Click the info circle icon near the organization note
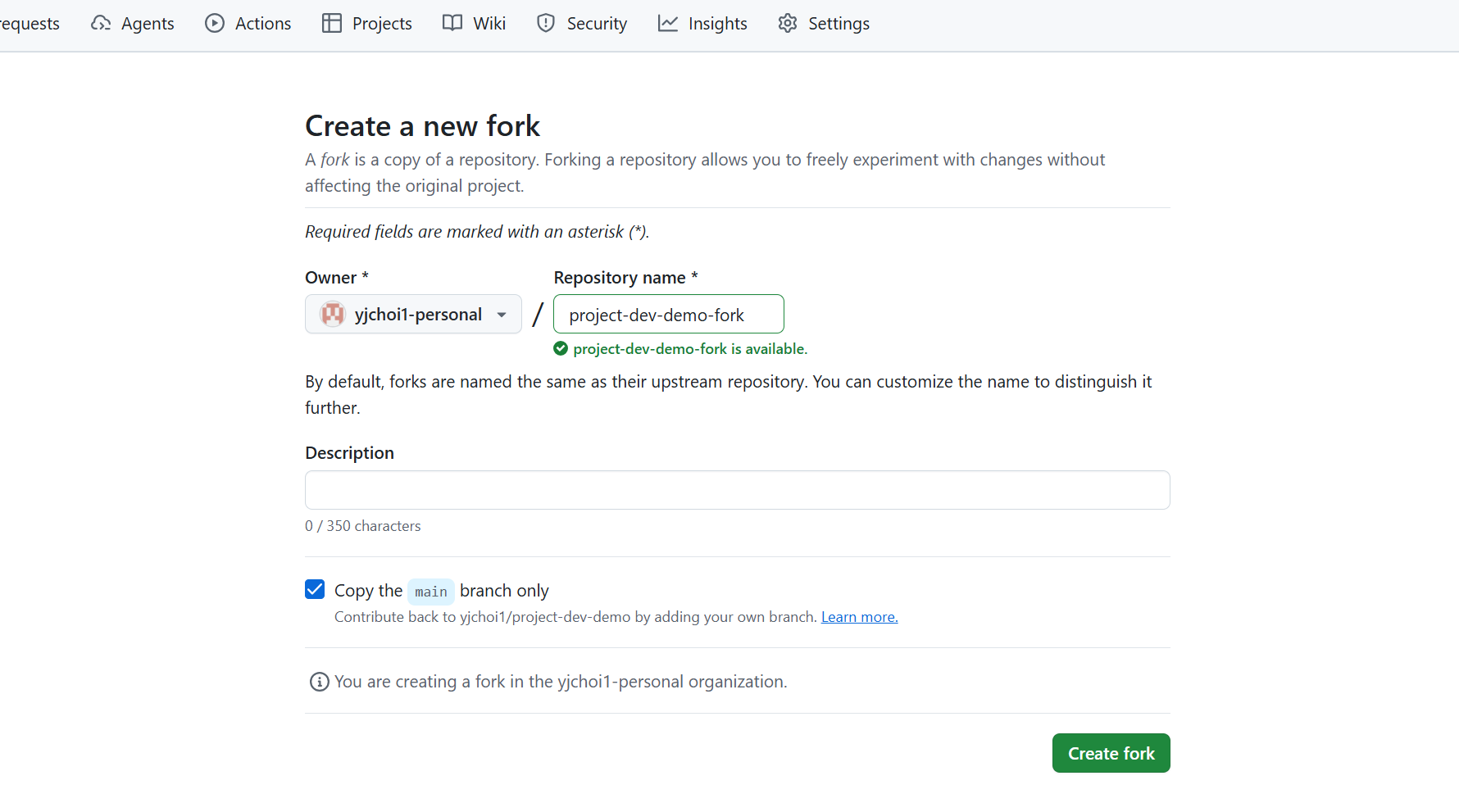 tap(318, 681)
